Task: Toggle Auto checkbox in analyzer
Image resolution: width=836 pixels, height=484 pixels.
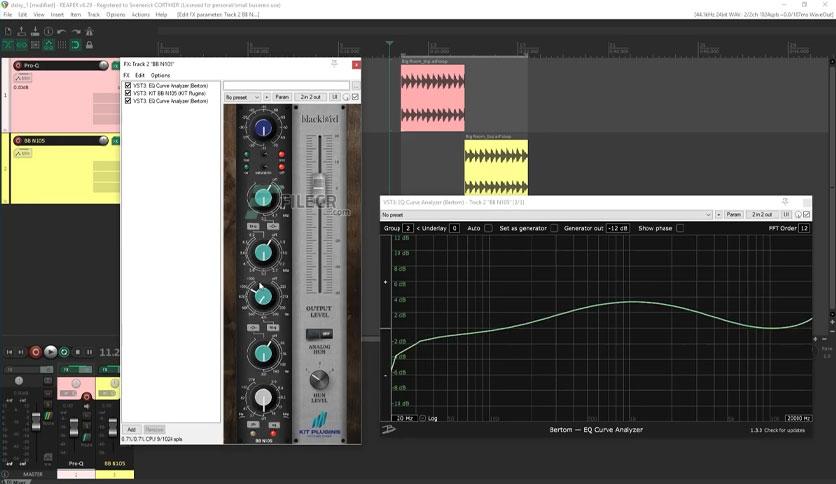Action: coord(488,228)
